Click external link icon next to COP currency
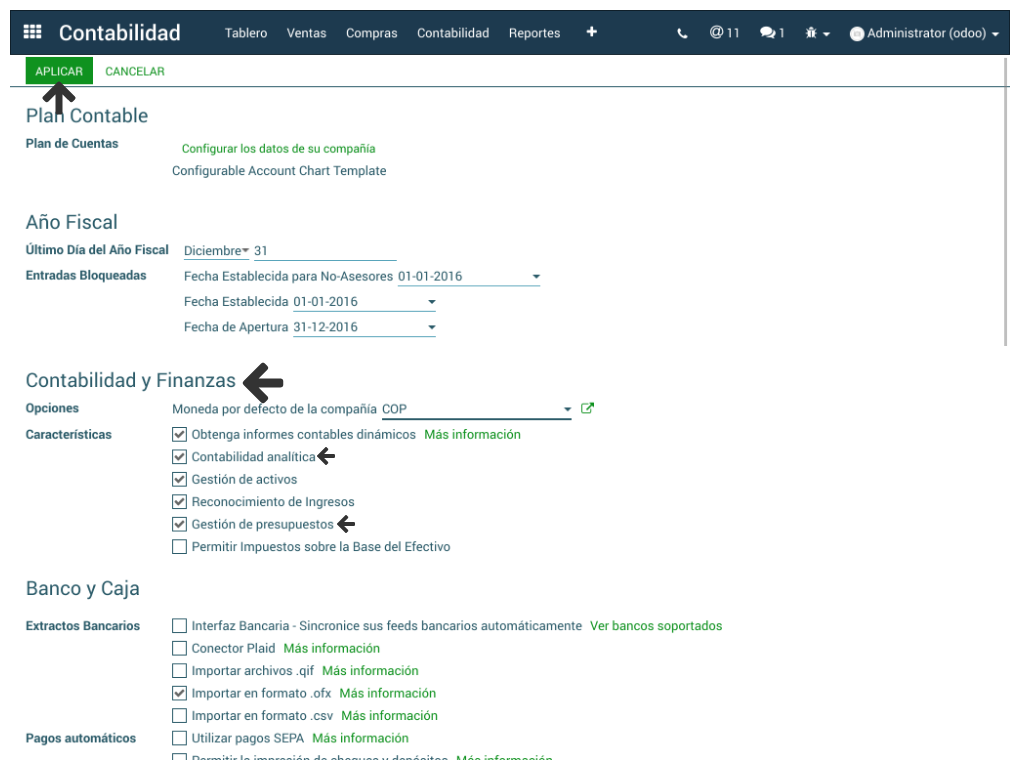The image size is (1023, 767). pyautogui.click(x=587, y=408)
